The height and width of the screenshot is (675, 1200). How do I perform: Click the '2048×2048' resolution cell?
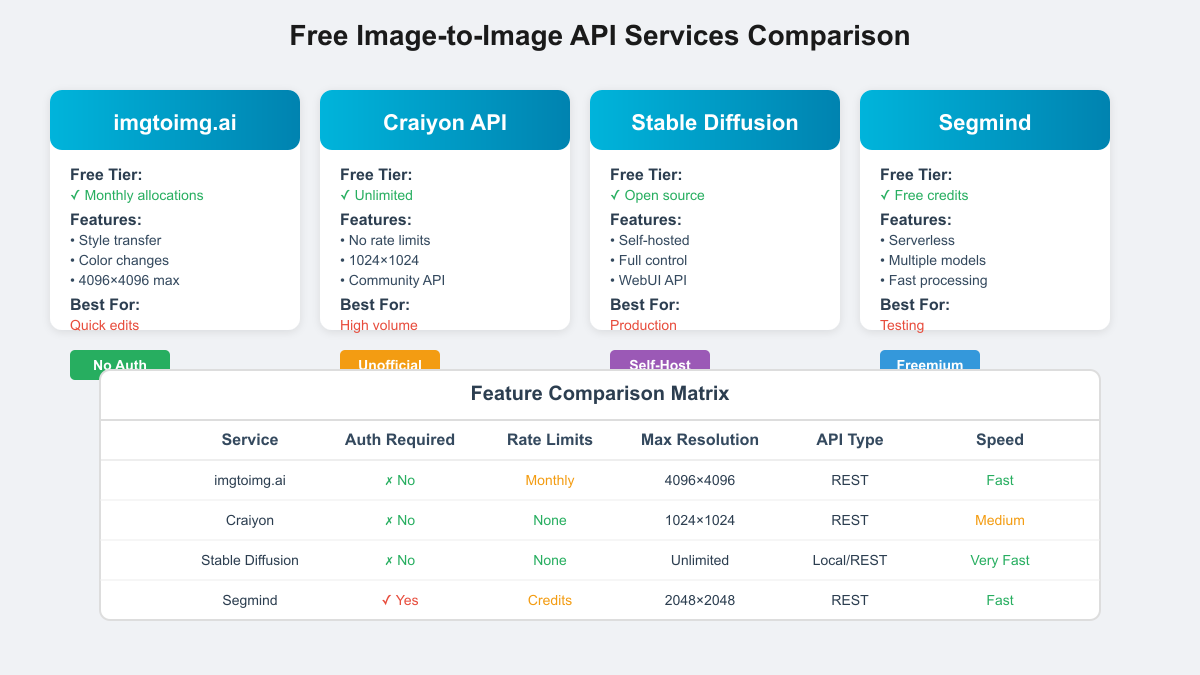tap(700, 600)
